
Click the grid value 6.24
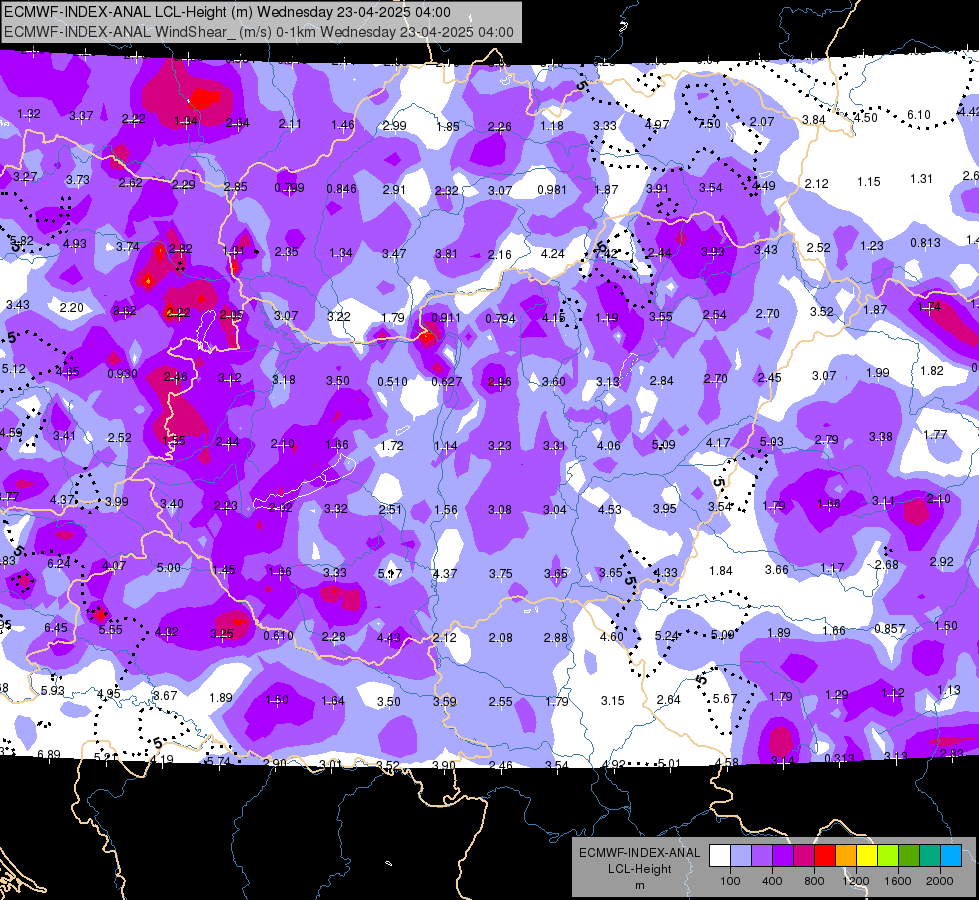tap(59, 563)
